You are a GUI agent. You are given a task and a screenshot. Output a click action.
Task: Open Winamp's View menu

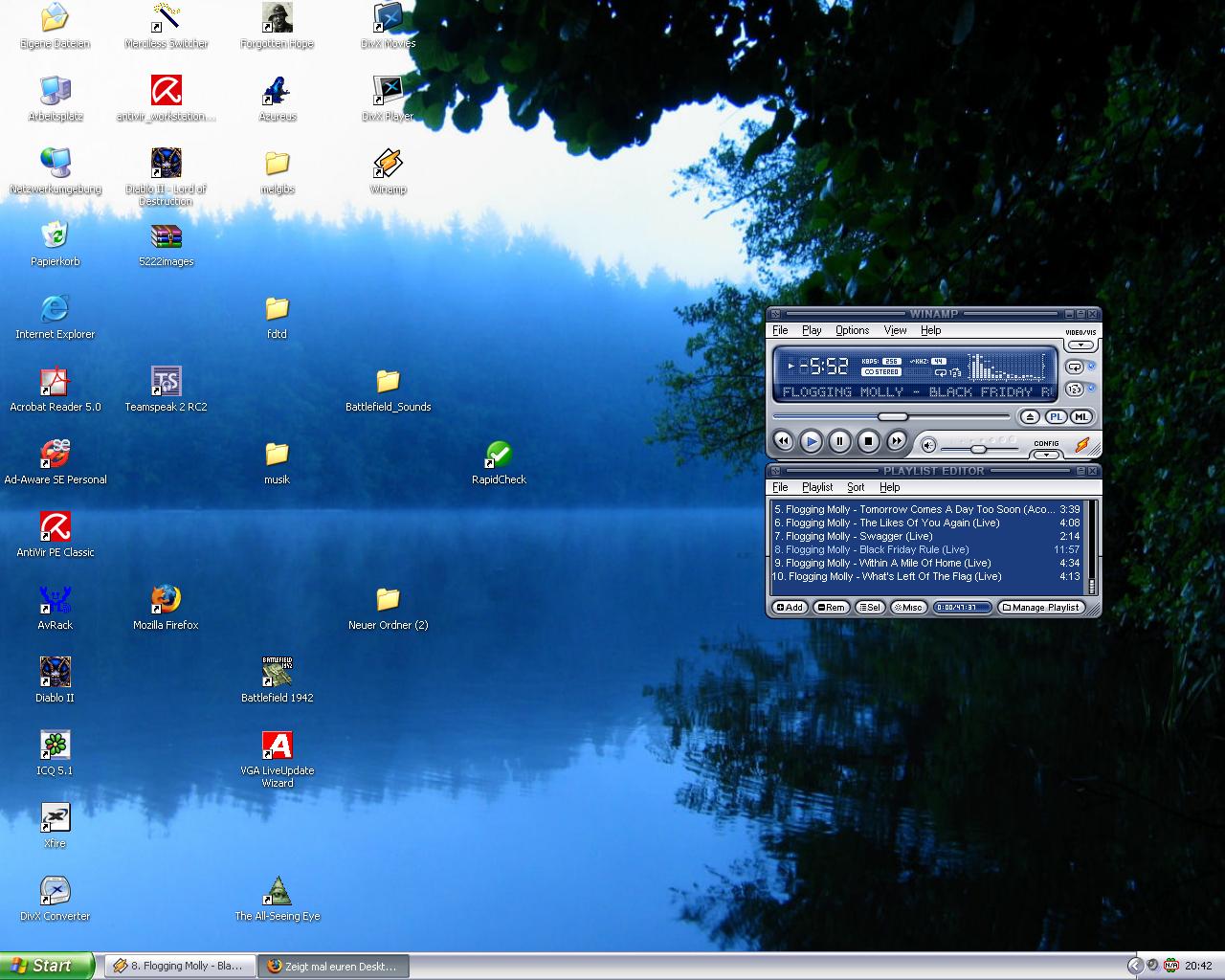click(x=895, y=330)
